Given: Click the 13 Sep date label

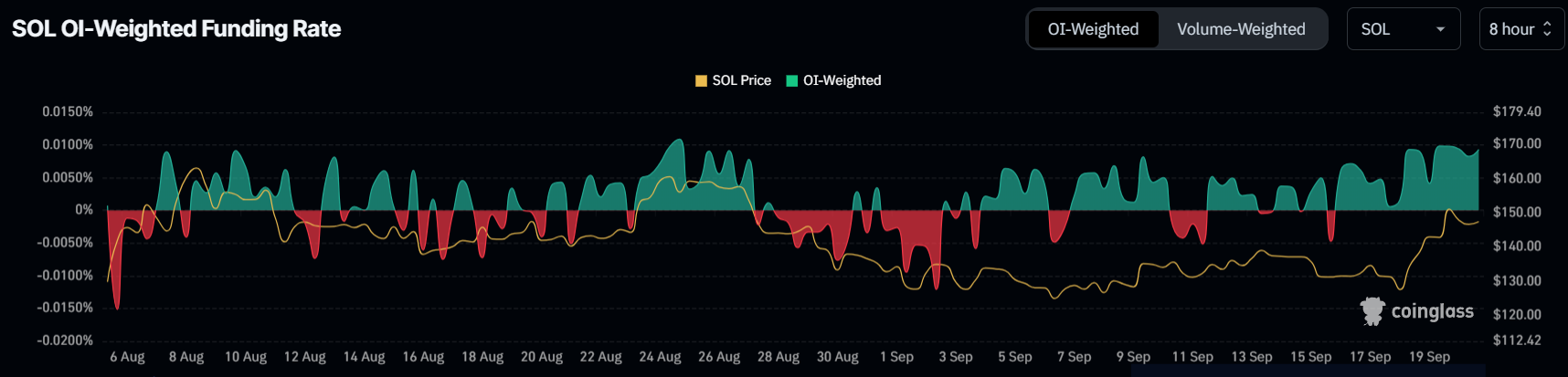Looking at the screenshot, I should [1252, 357].
